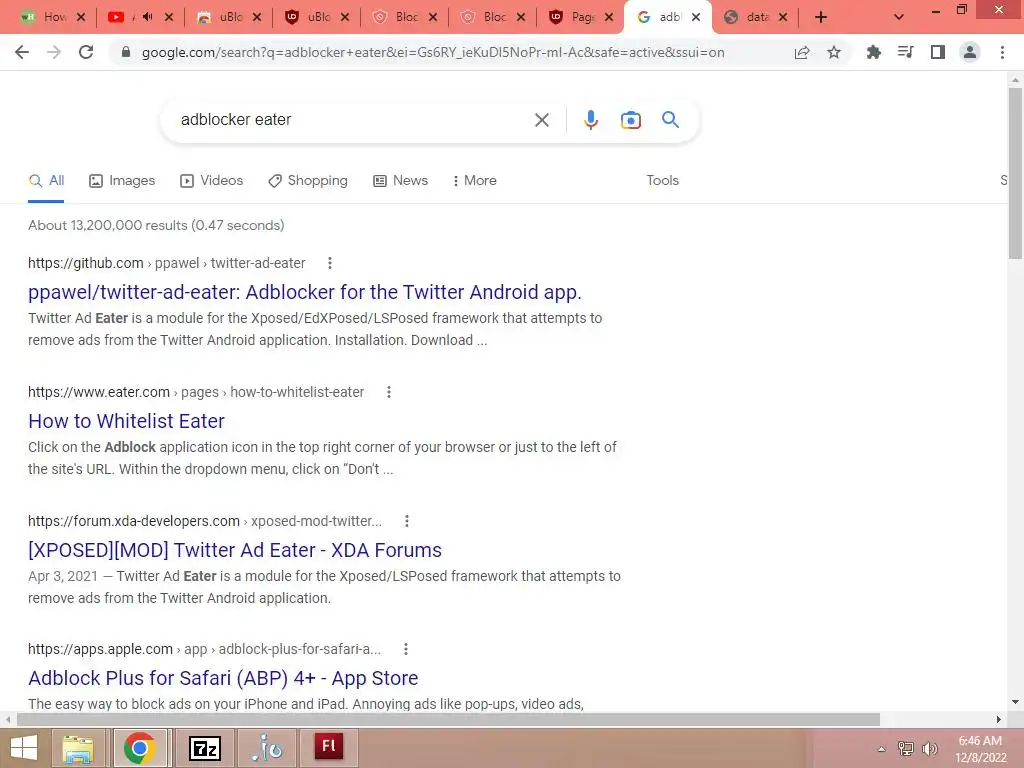
Task: View site information via padlock icon
Action: tap(126, 52)
